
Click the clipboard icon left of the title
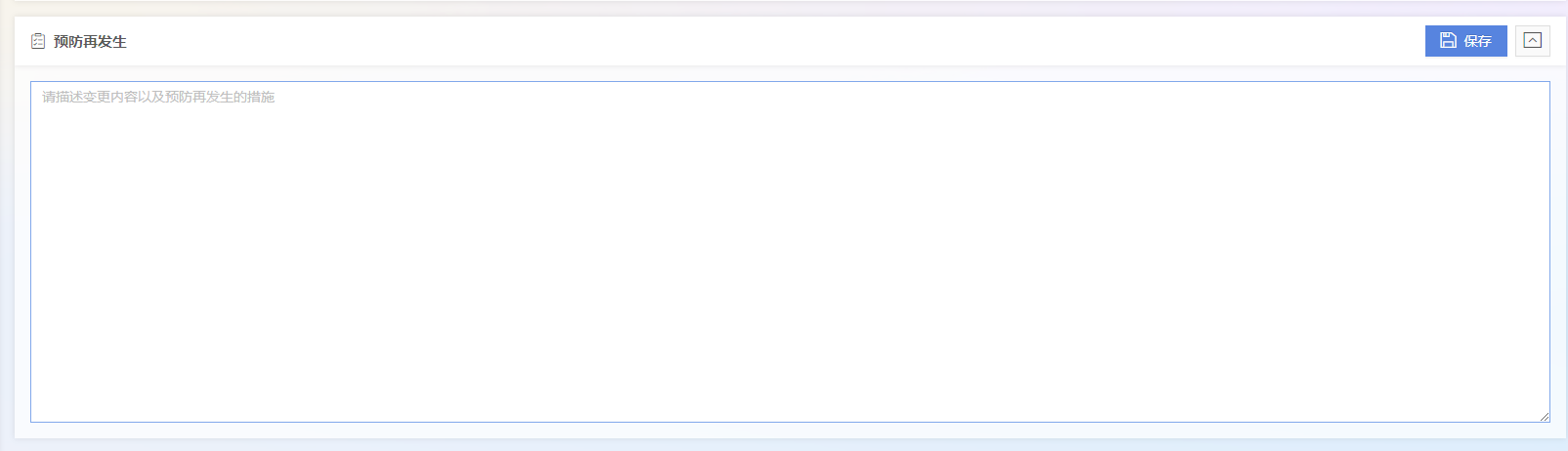(x=38, y=41)
